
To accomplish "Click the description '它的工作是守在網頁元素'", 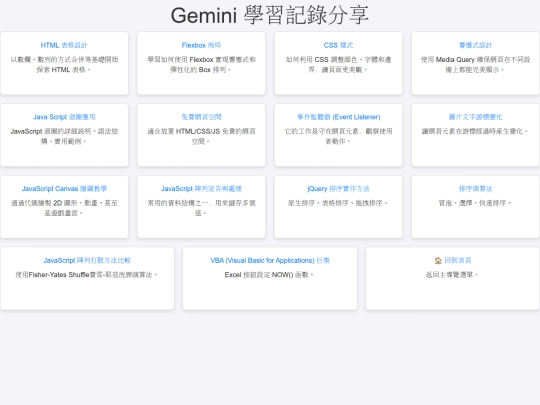I will click(338, 136).
